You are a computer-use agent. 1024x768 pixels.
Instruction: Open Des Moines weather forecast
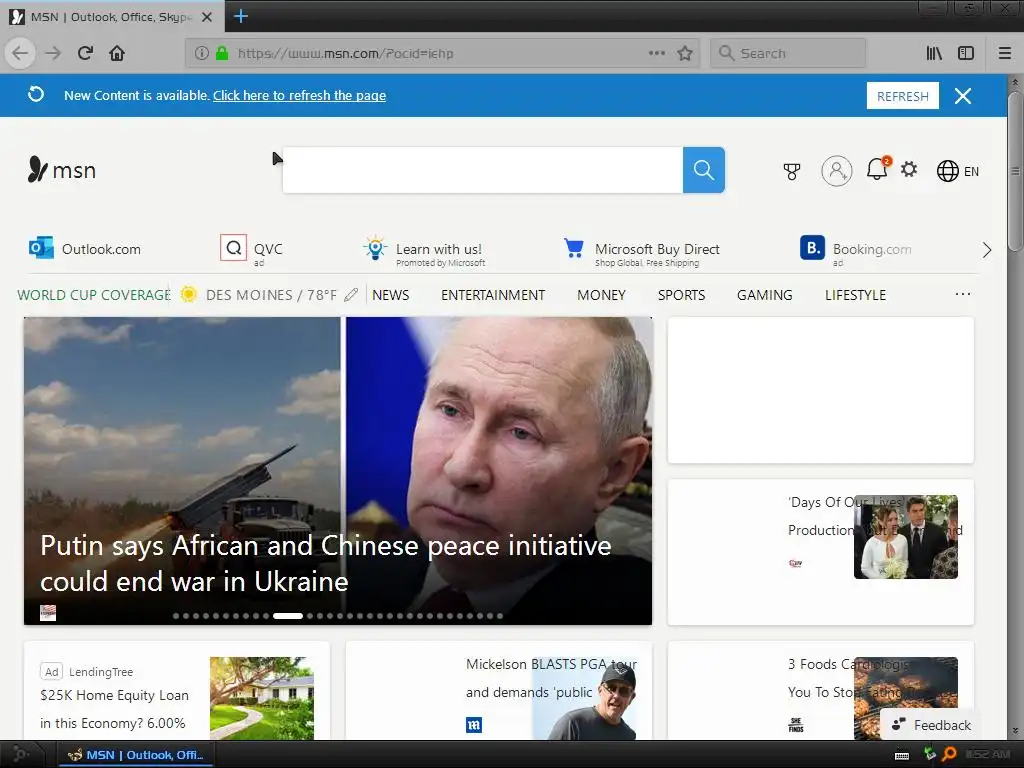pos(259,295)
